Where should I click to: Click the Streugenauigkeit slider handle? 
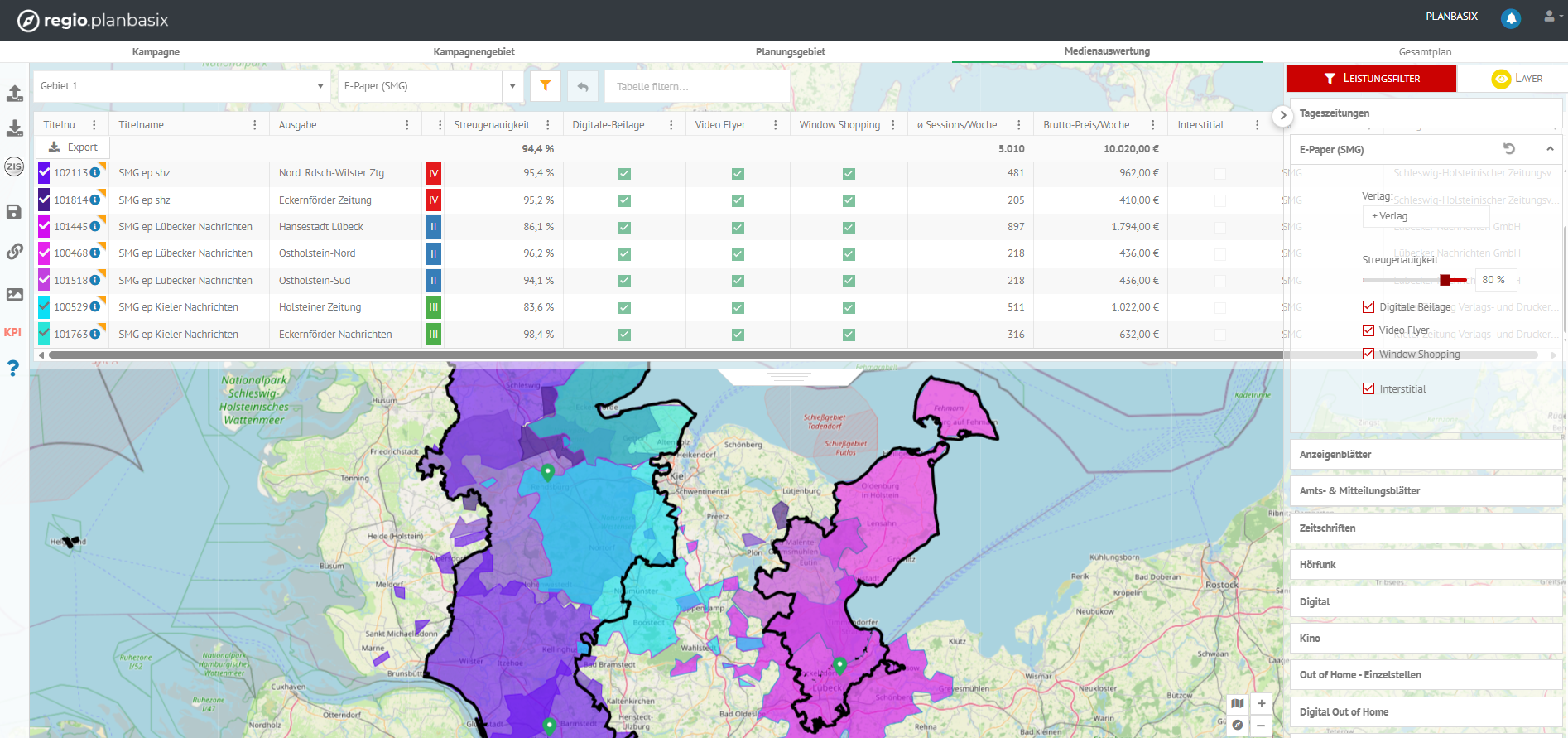coord(1445,280)
